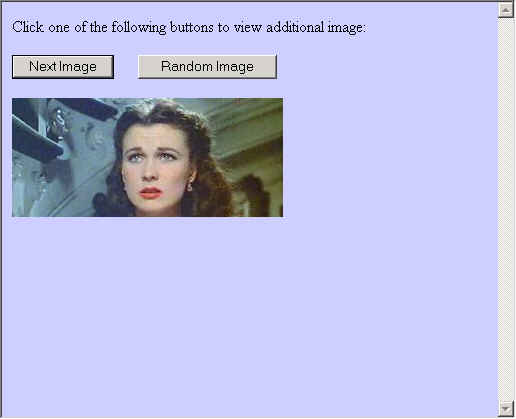Viewport: 516px width, 419px height.
Task: Click the woman's earring in the picture
Action: pyautogui.click(x=190, y=185)
